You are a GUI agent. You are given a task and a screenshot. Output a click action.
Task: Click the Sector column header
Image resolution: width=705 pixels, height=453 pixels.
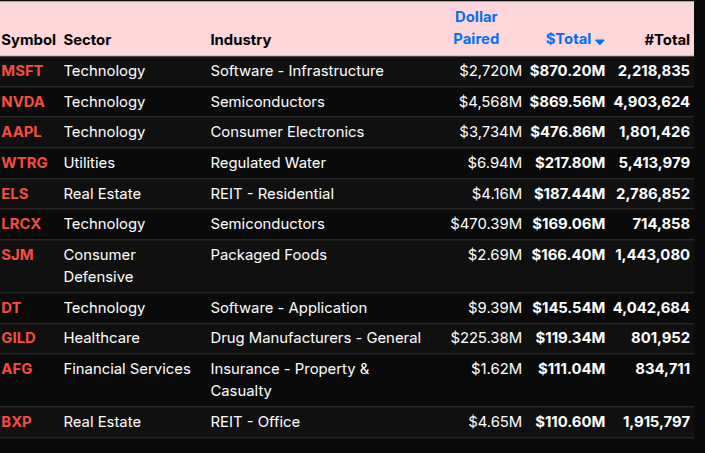[87, 40]
